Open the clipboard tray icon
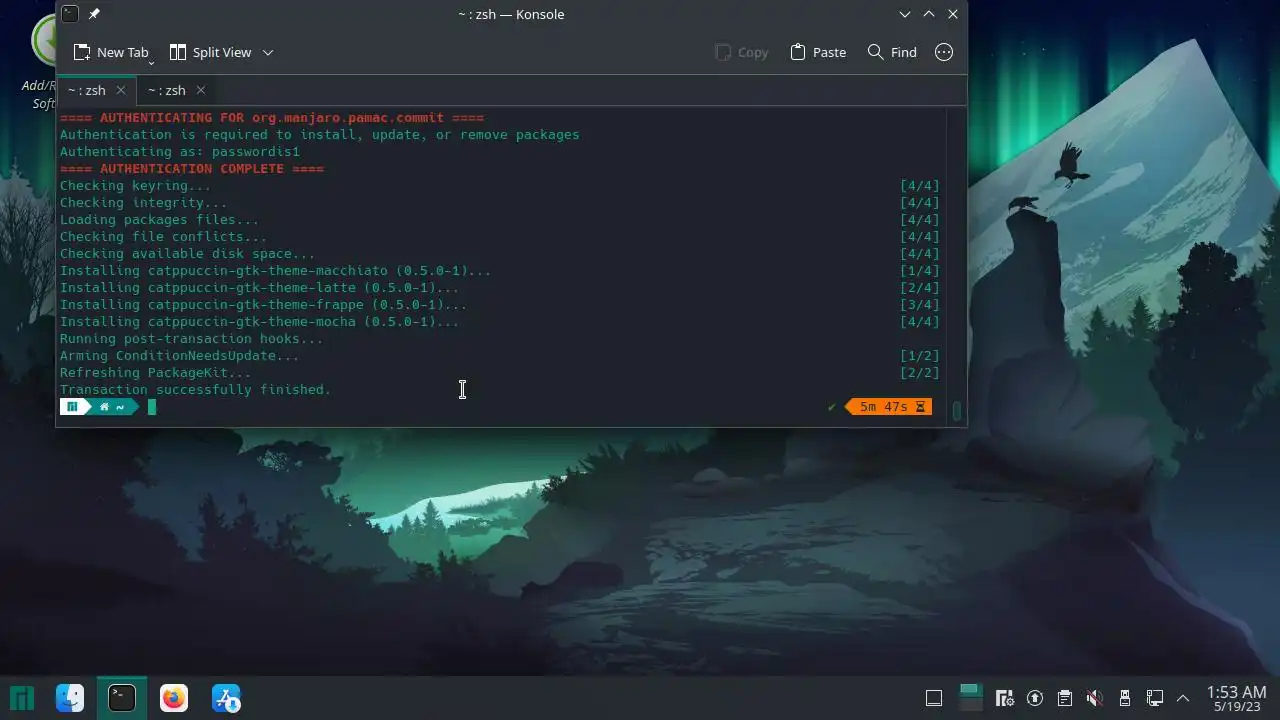Image resolution: width=1280 pixels, height=720 pixels. (1065, 698)
